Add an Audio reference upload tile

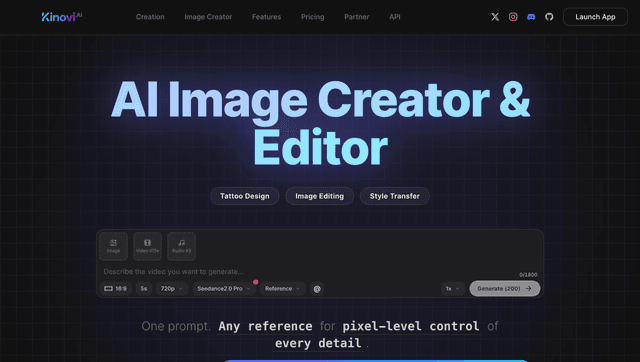(181, 247)
